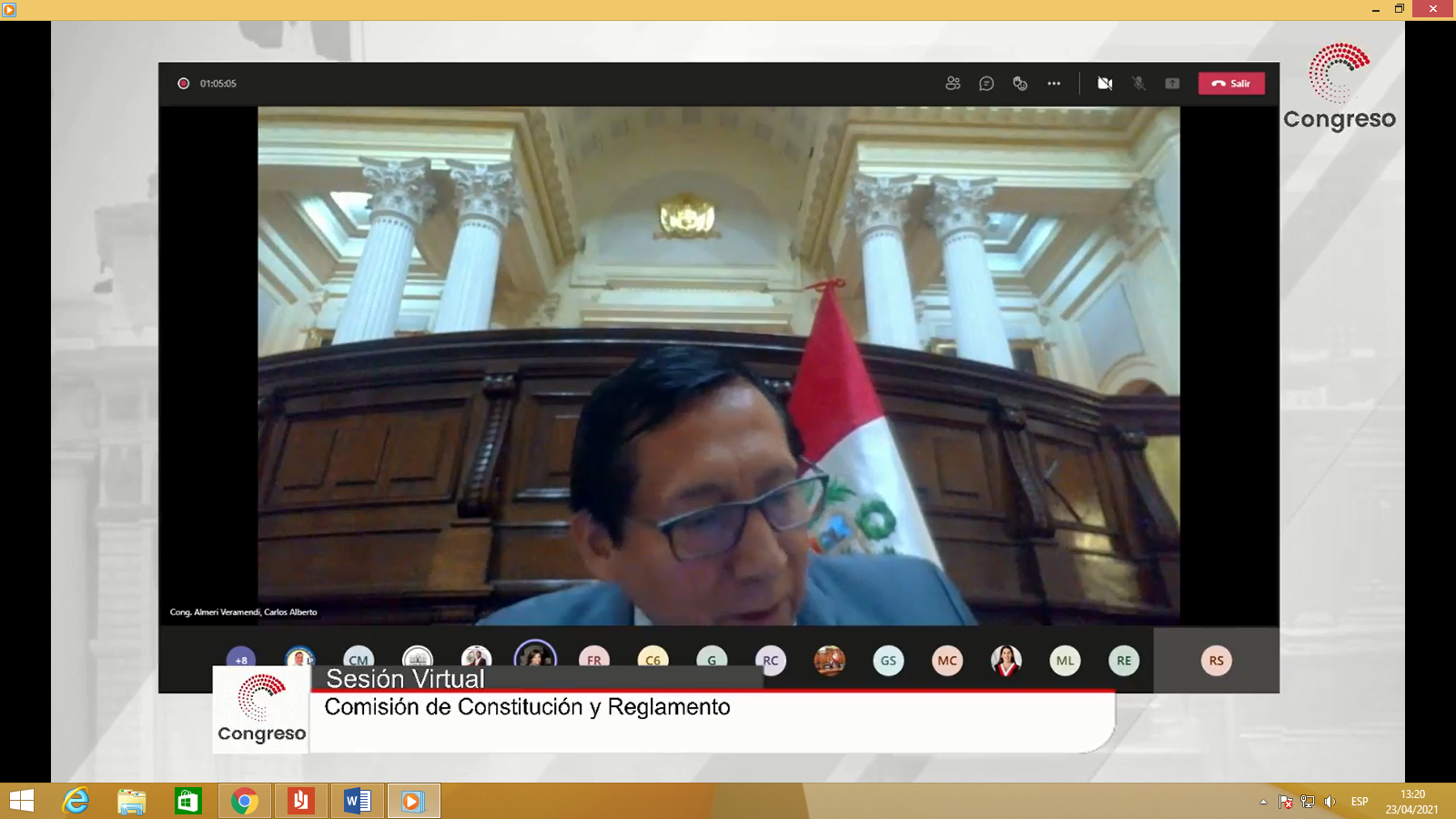
Task: Switch input language from ESP
Action: tap(1360, 802)
